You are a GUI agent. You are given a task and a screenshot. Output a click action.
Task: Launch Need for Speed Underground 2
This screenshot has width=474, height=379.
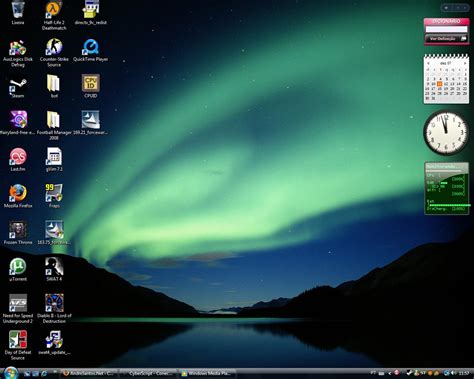coord(18,309)
